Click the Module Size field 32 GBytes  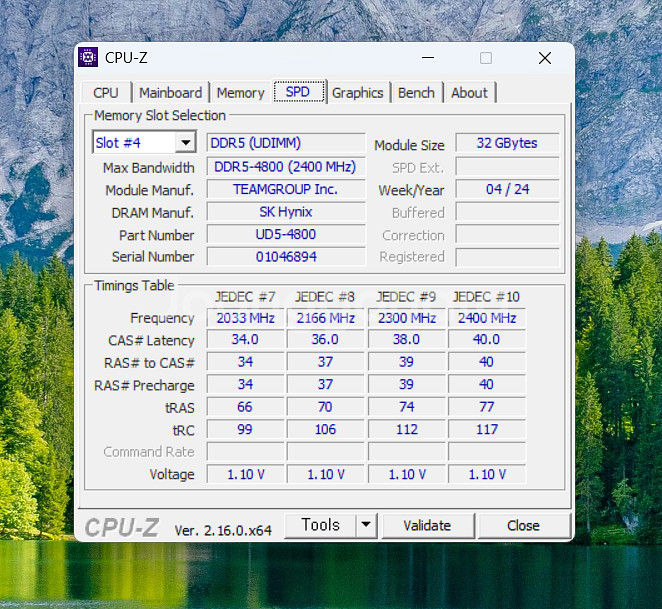(x=507, y=143)
